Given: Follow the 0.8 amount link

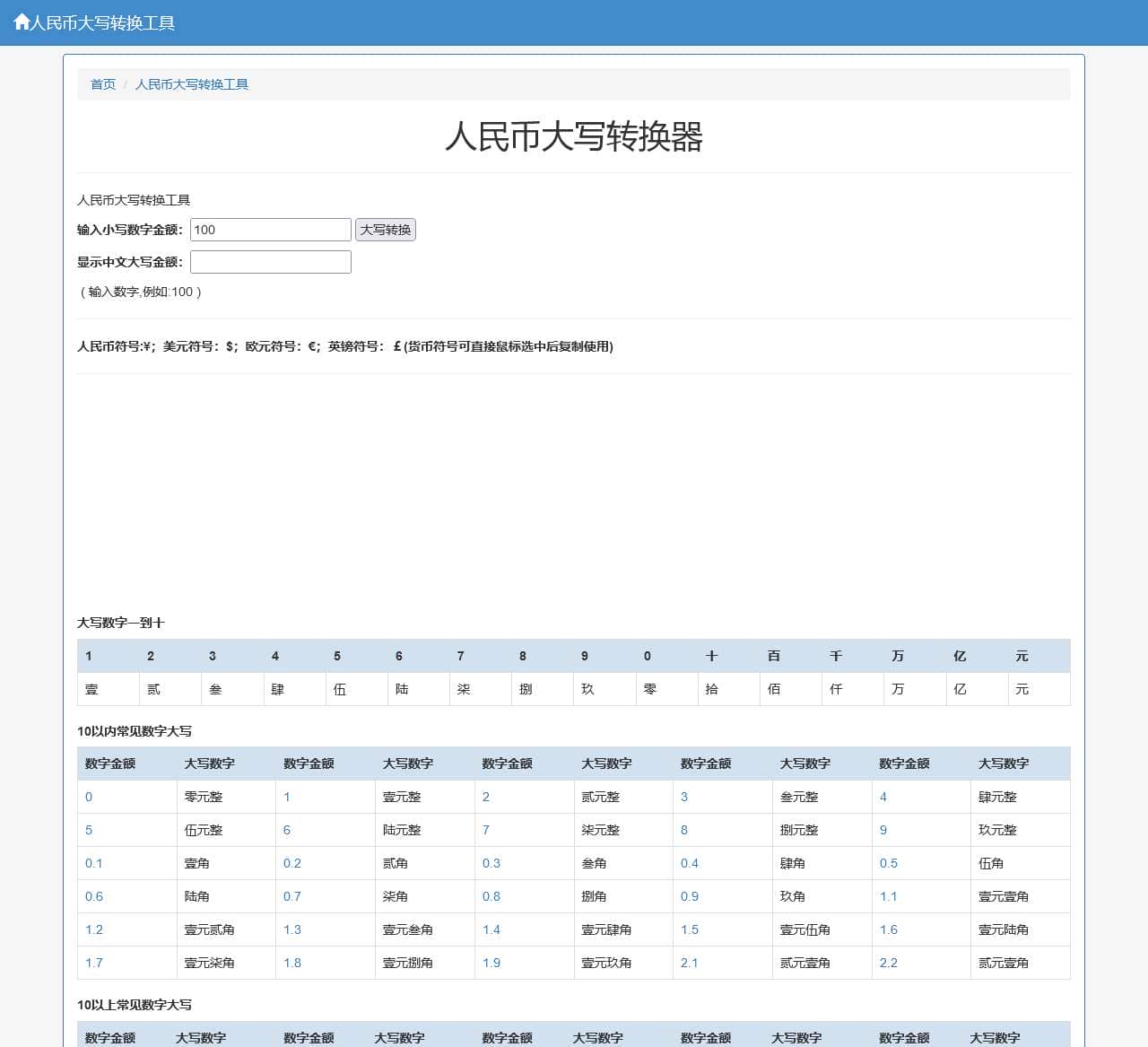Looking at the screenshot, I should (x=491, y=896).
